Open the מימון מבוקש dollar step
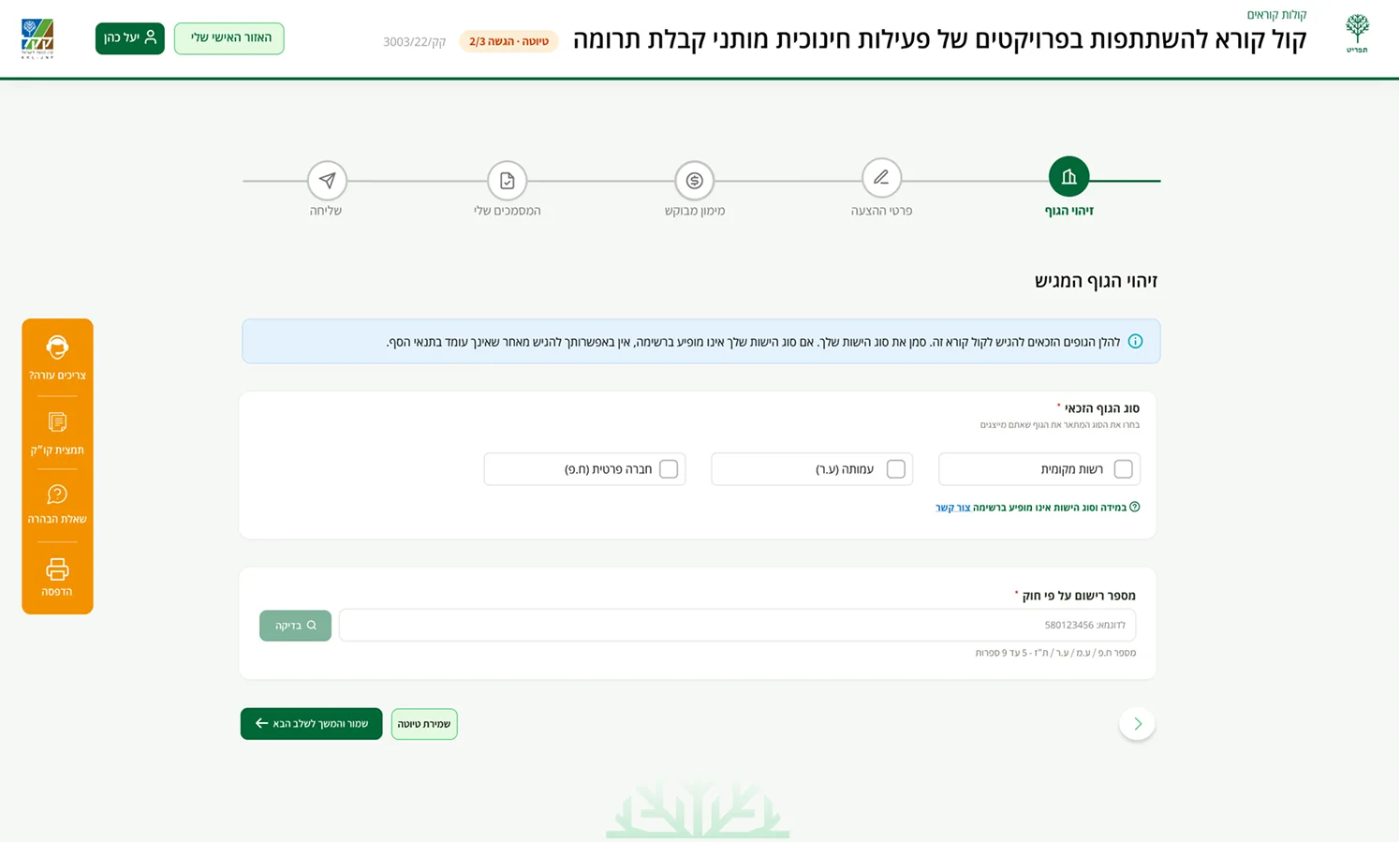 coord(694,180)
